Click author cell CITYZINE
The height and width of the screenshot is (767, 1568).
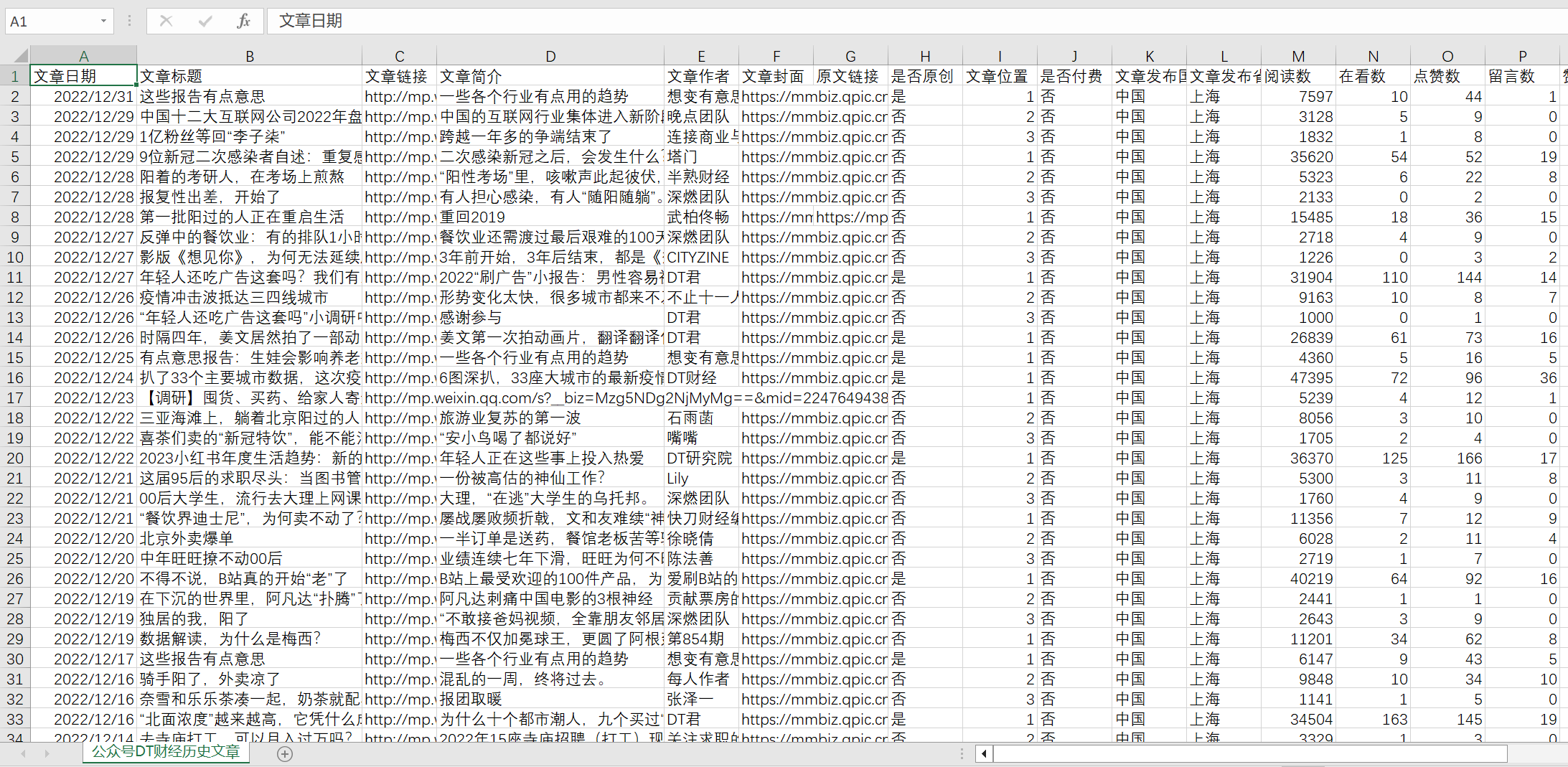701,257
